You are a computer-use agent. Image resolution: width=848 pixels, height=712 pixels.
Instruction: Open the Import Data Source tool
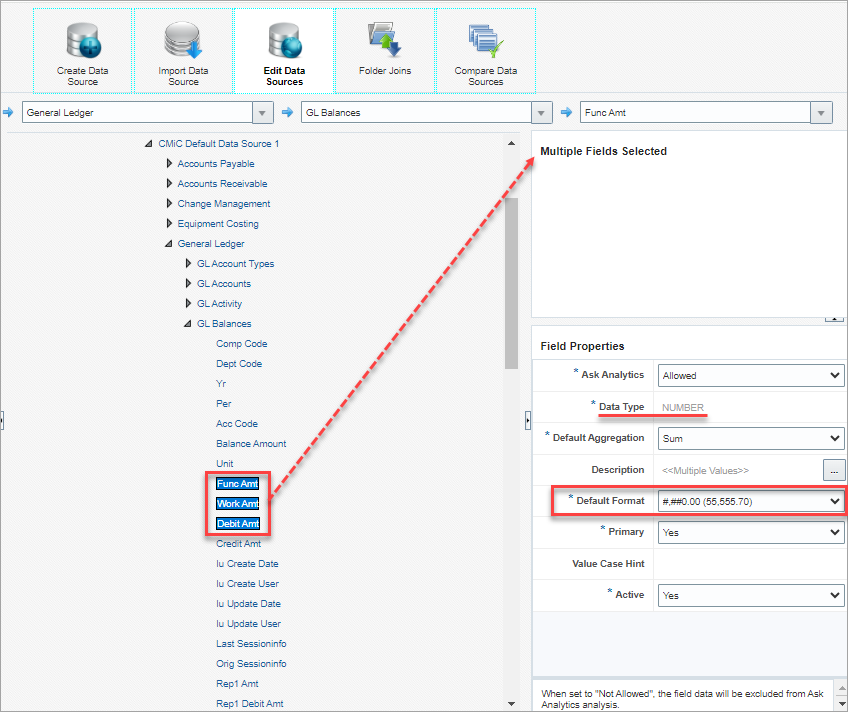pyautogui.click(x=183, y=51)
